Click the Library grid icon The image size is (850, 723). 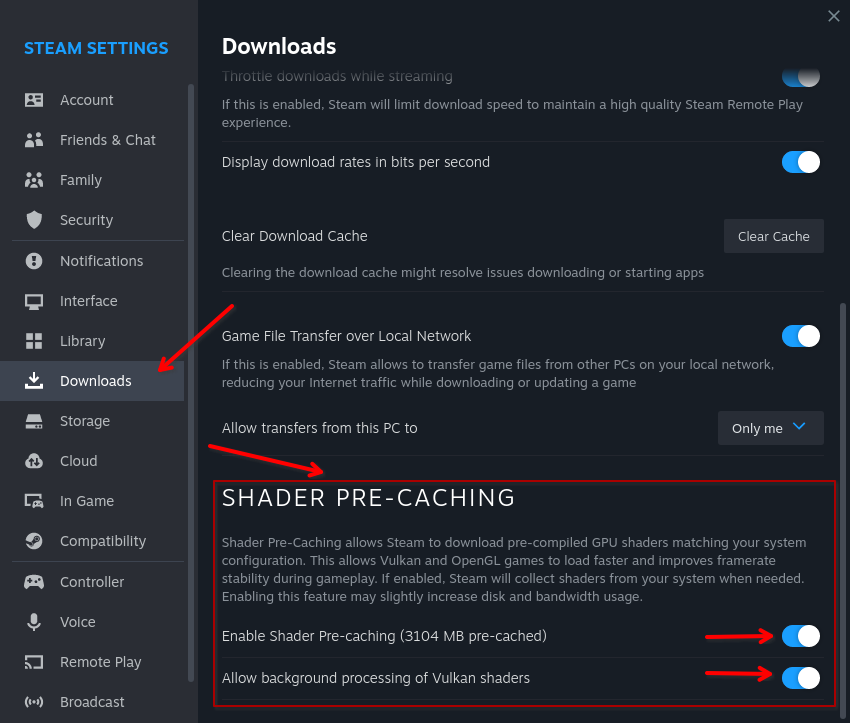pos(34,341)
